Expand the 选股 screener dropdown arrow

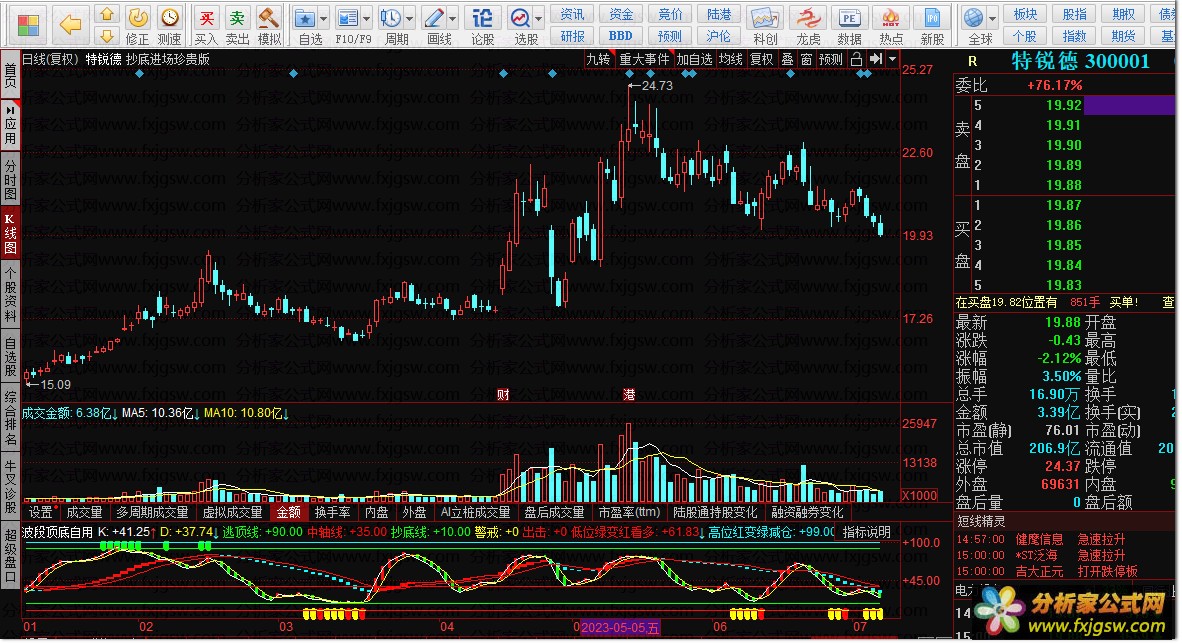[x=539, y=19]
